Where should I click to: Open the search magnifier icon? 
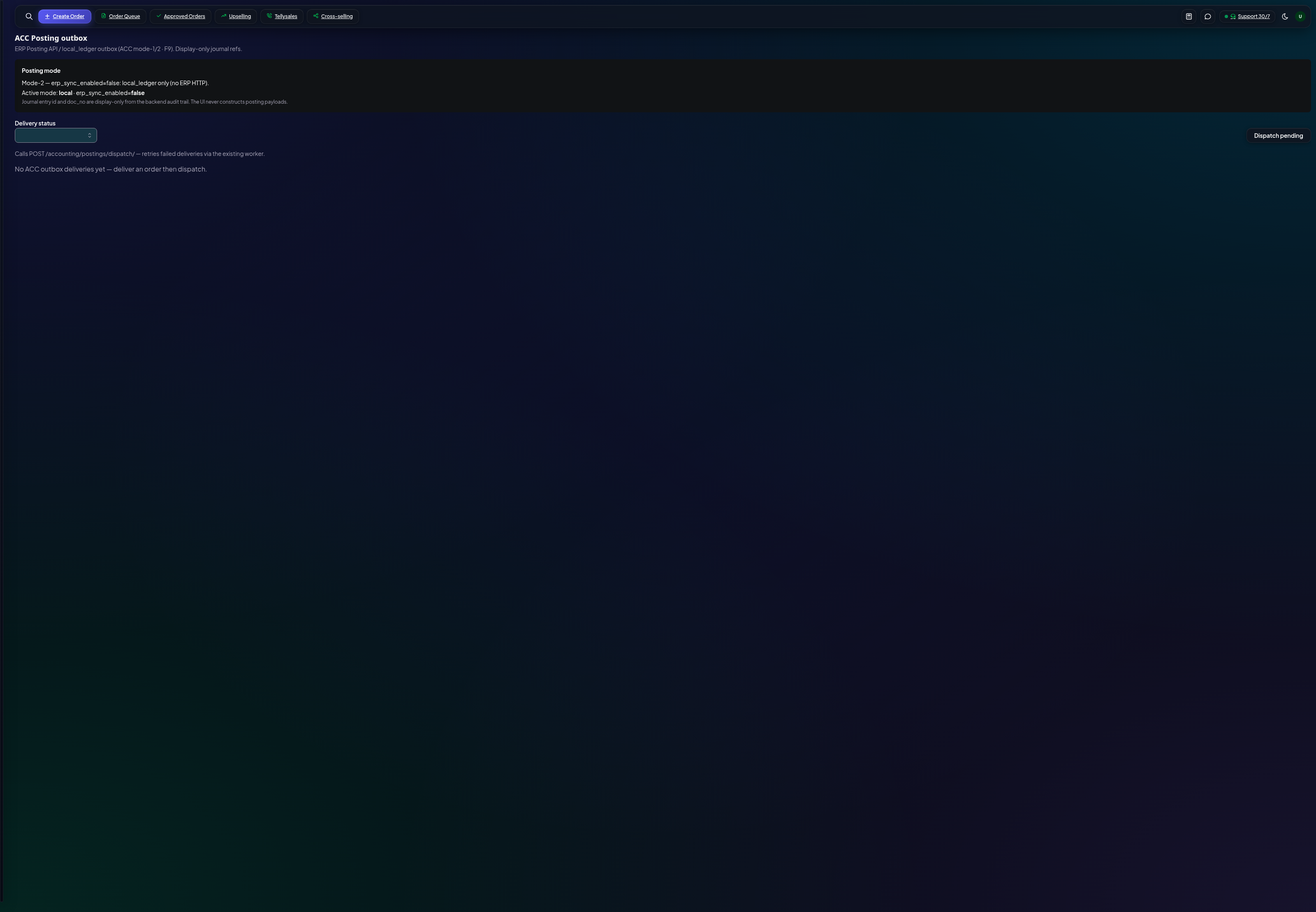tap(29, 16)
